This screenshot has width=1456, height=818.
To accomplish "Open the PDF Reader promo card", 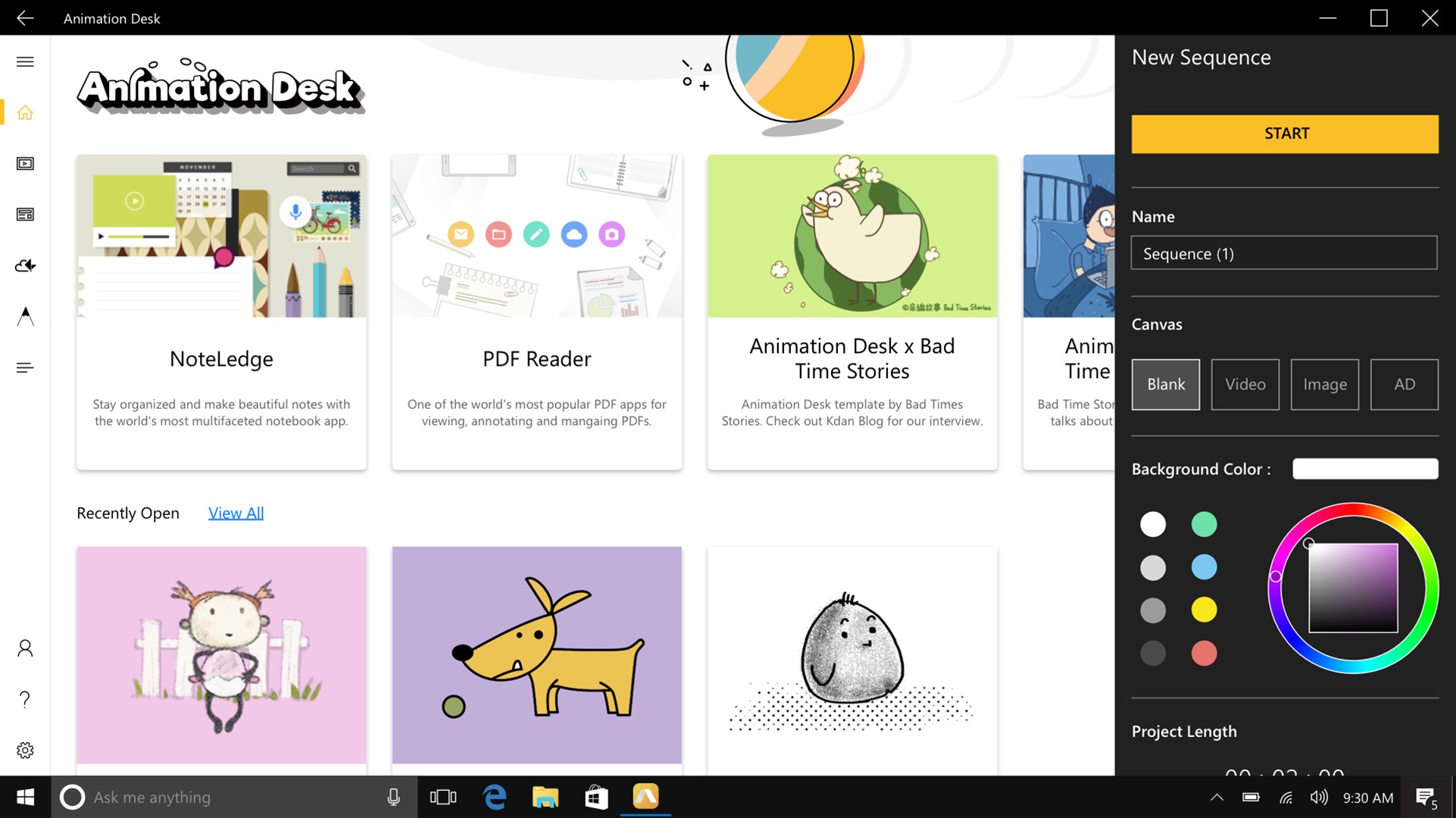I will click(536, 312).
